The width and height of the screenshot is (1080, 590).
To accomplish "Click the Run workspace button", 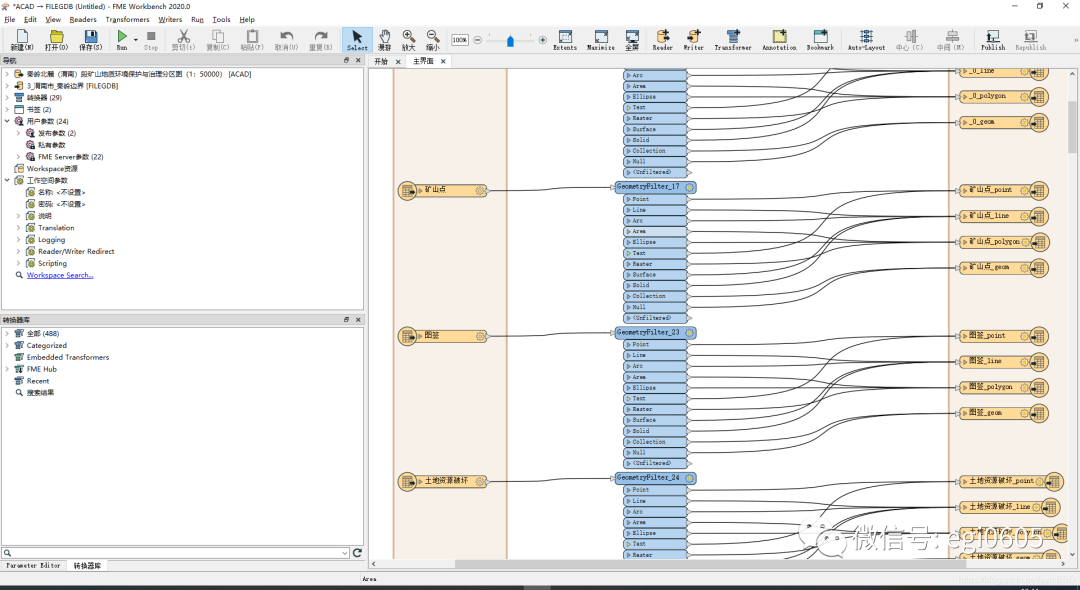I will coord(122,38).
